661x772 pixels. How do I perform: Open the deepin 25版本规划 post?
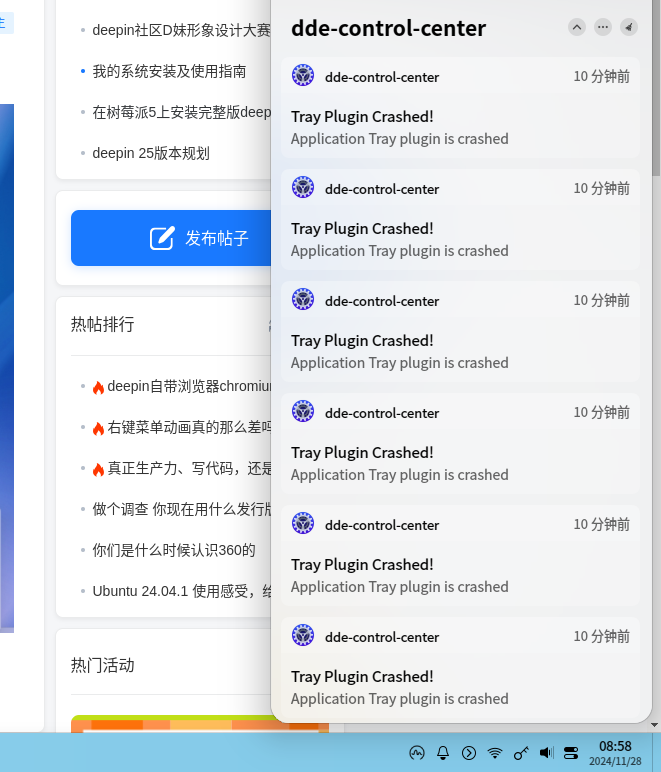pyautogui.click(x=151, y=153)
